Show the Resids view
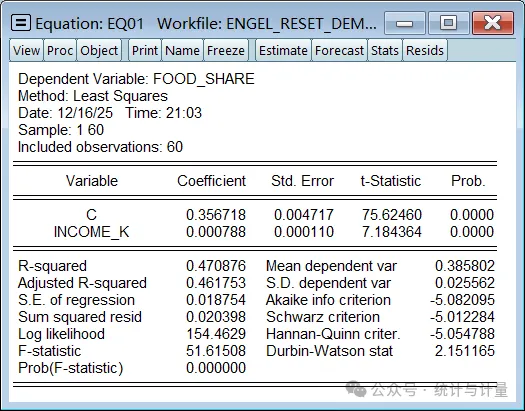This screenshot has width=525, height=411. pos(425,51)
